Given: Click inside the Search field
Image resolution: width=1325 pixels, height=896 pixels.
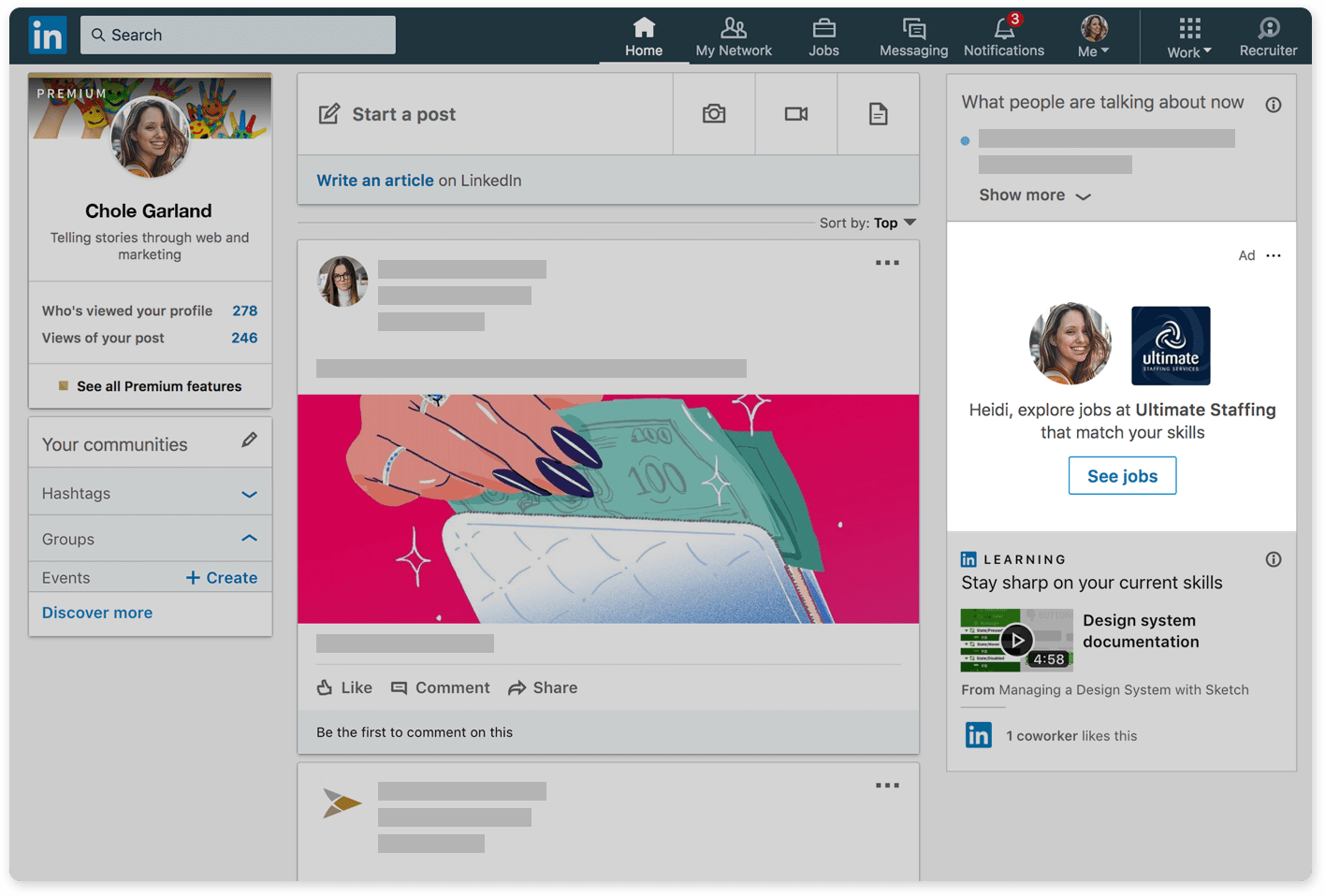Looking at the screenshot, I should pyautogui.click(x=238, y=35).
